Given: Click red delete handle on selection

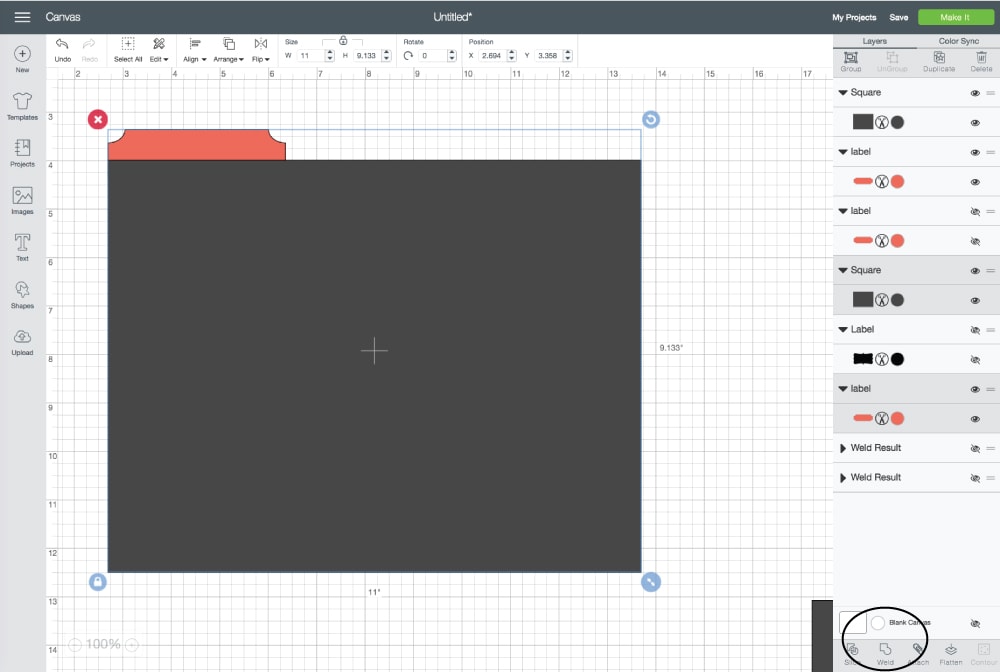Looking at the screenshot, I should point(97,120).
